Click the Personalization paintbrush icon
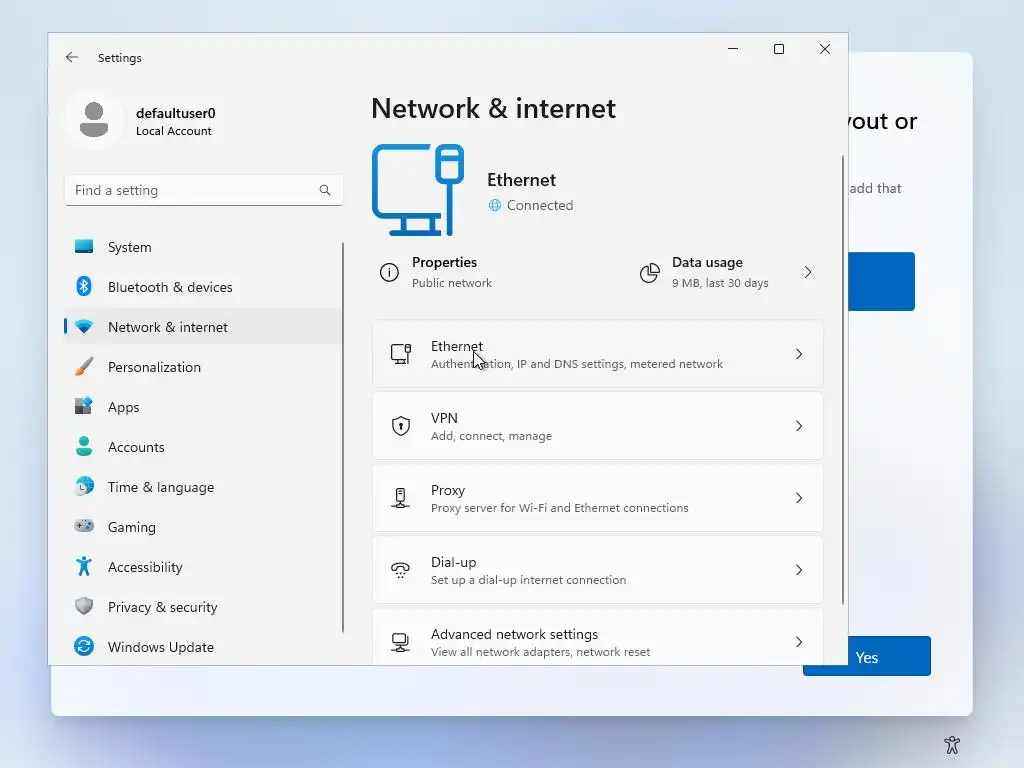 [x=84, y=366]
